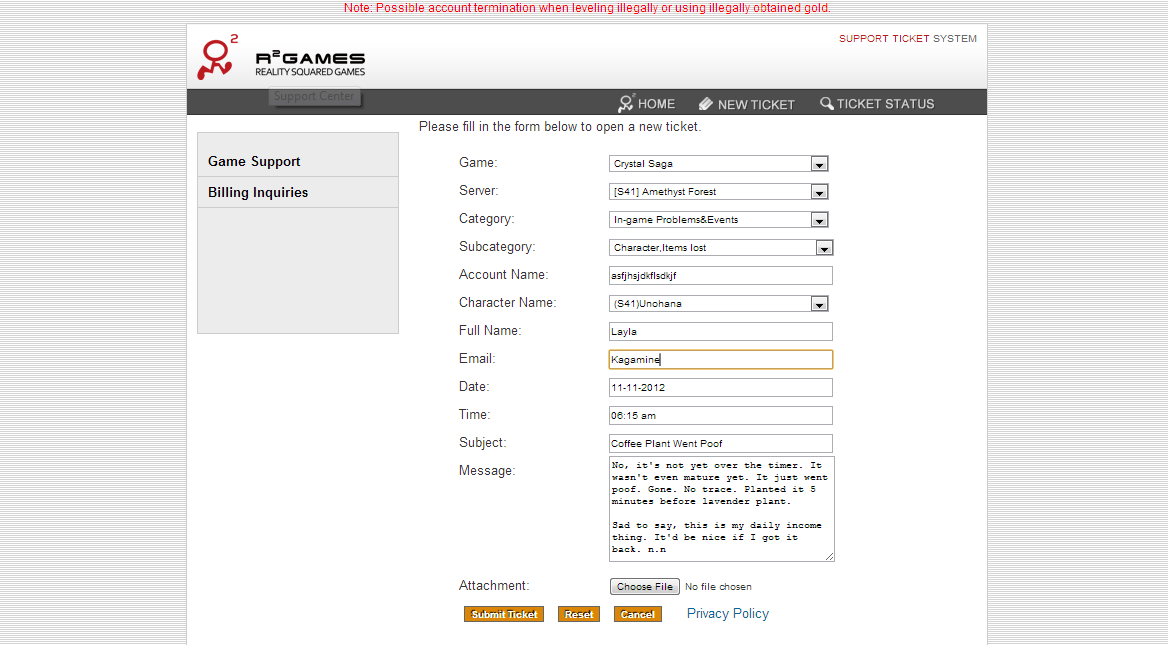Click the 'Attachment:' label
1168x645 pixels.
495,585
